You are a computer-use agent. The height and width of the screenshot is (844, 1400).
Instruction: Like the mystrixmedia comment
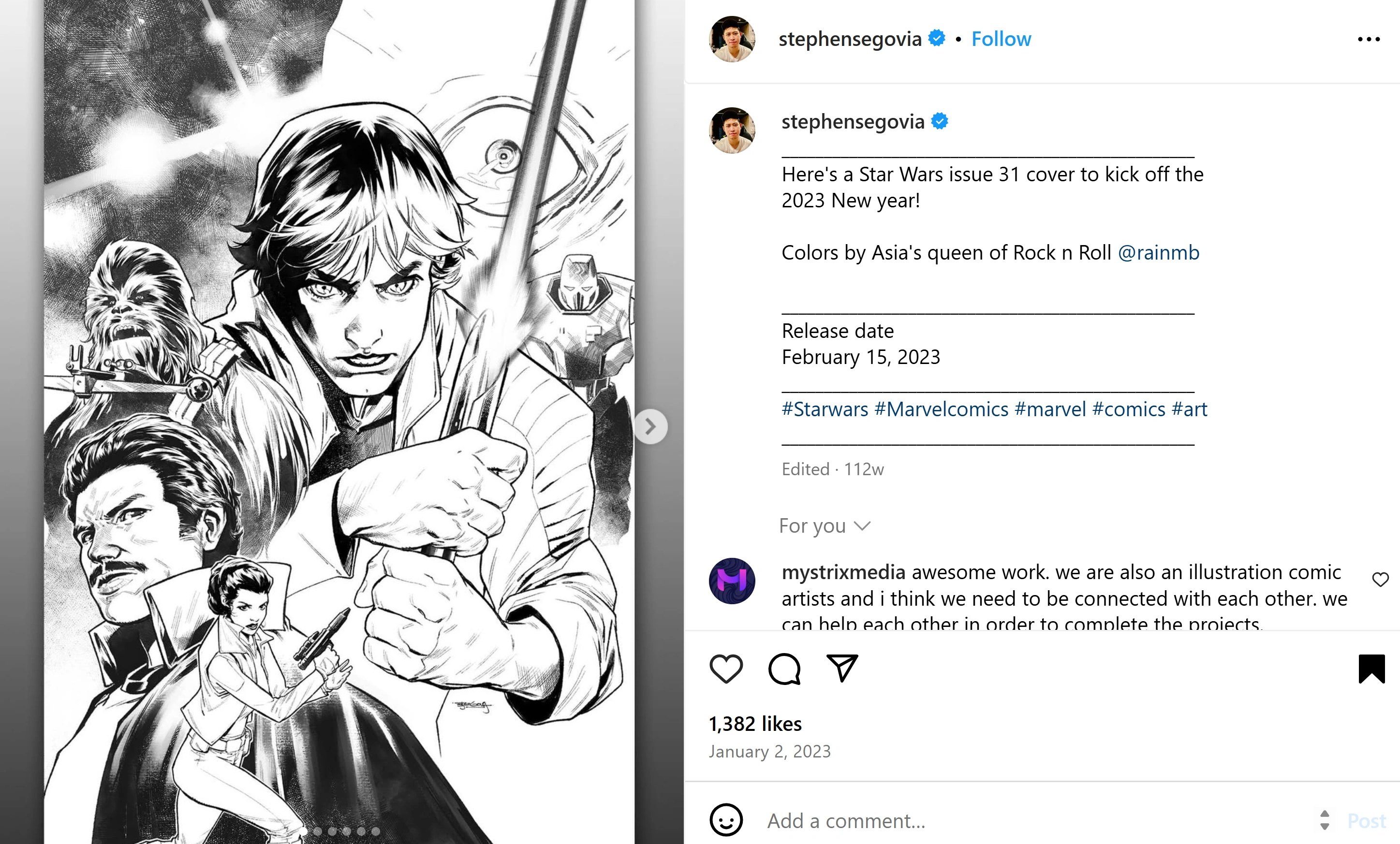tap(1380, 579)
